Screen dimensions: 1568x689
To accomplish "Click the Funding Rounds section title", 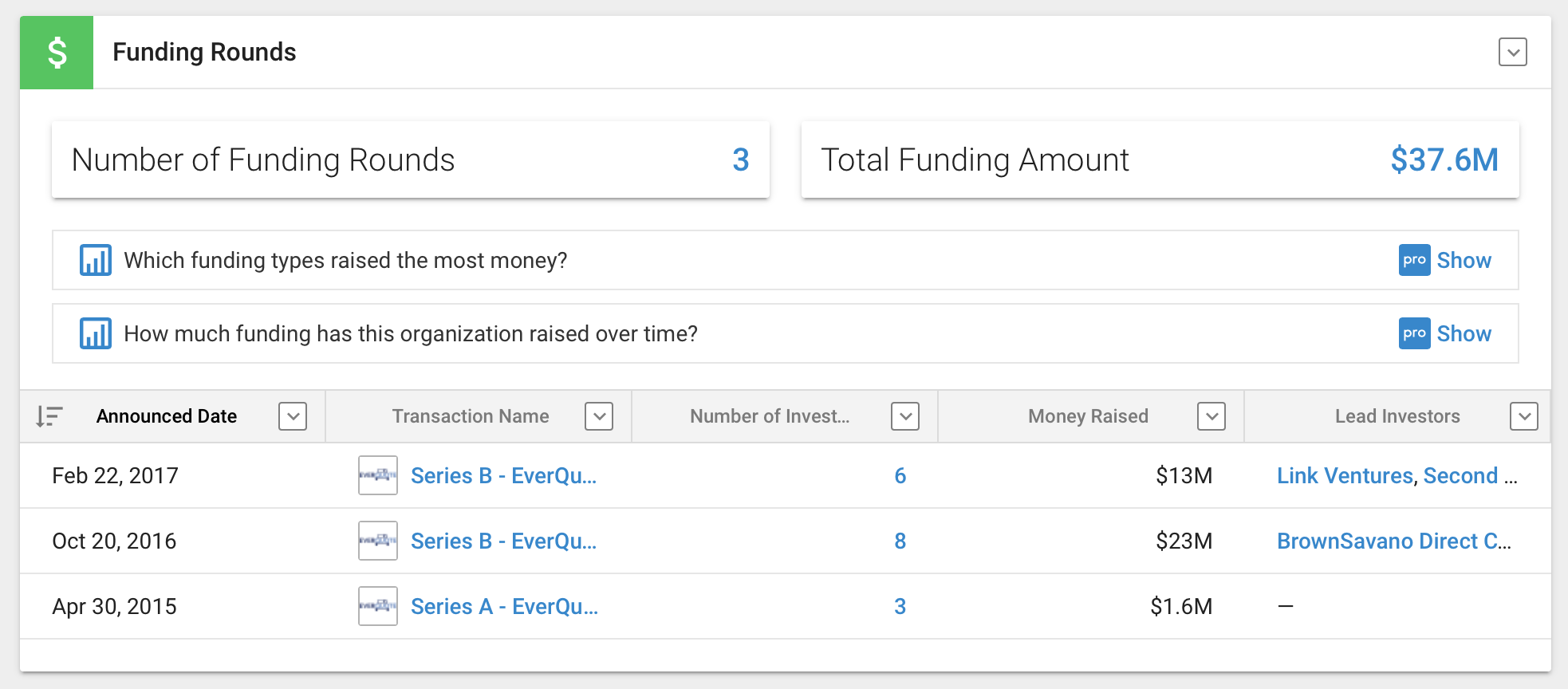I will (204, 52).
